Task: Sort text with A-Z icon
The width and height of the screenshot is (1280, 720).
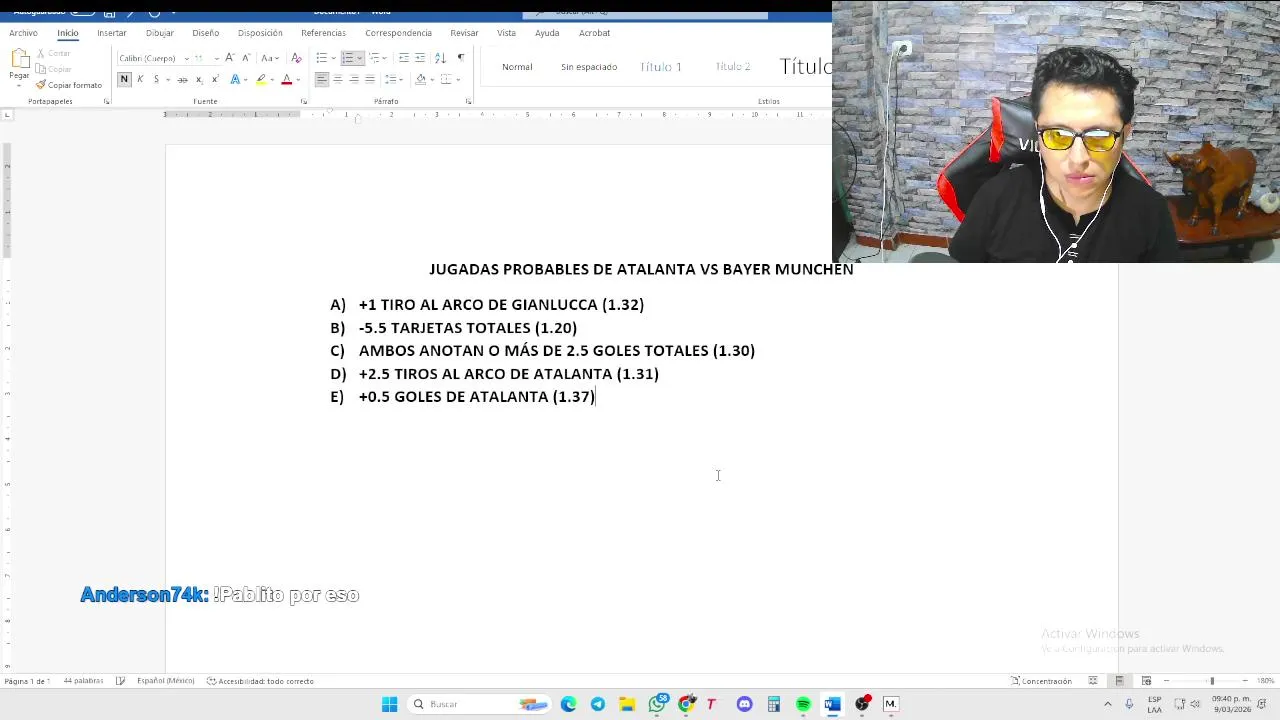Action: pos(440,58)
